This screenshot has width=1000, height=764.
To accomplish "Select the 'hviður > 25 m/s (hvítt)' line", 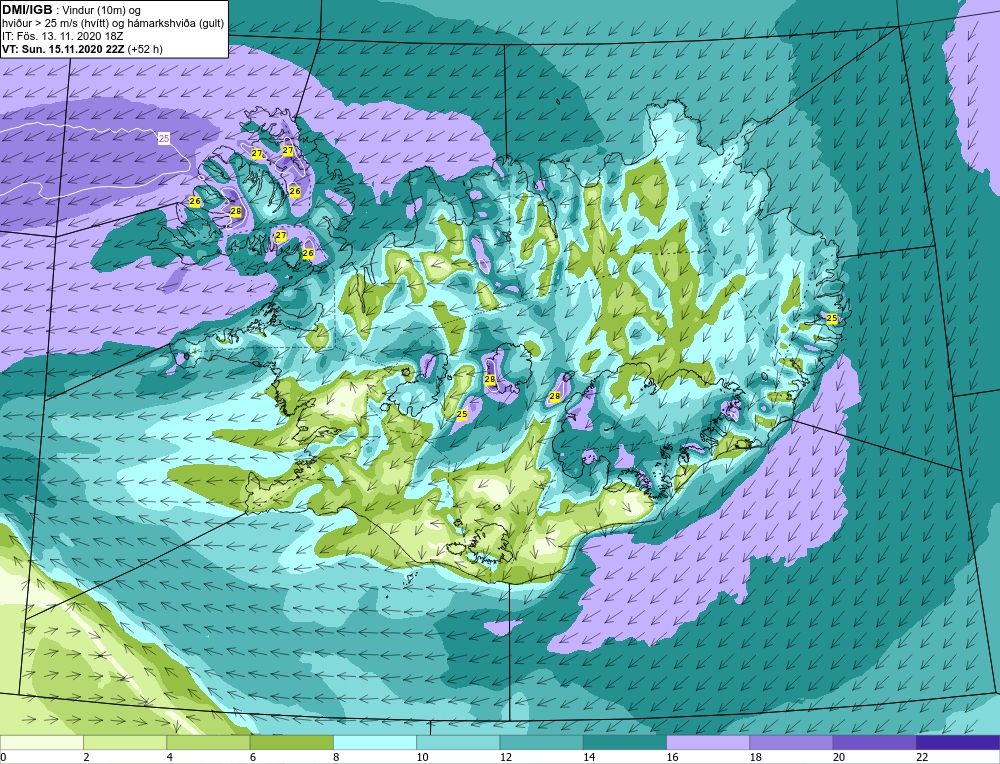I will [55, 24].
